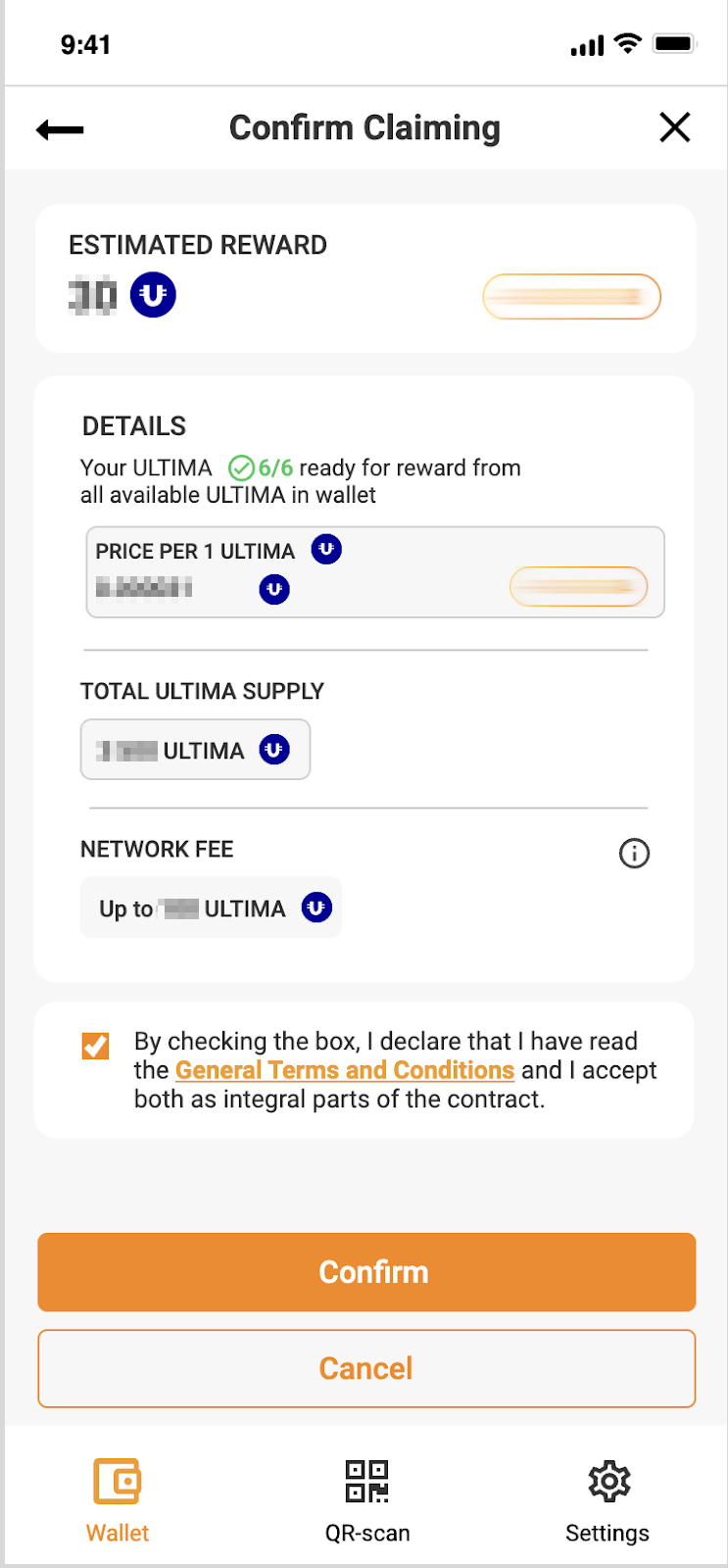Click the blurred estimated reward value pill
728x1568 pixels.
pyautogui.click(x=571, y=297)
